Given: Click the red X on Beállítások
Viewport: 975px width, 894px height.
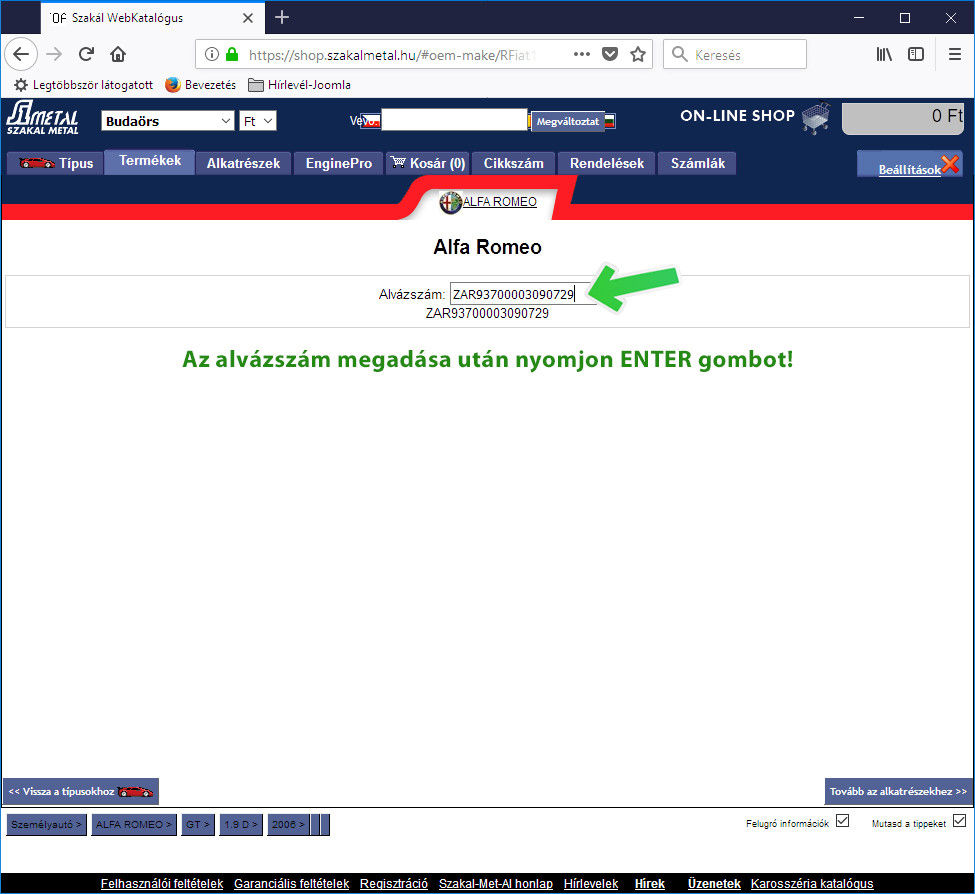Looking at the screenshot, I should [951, 164].
